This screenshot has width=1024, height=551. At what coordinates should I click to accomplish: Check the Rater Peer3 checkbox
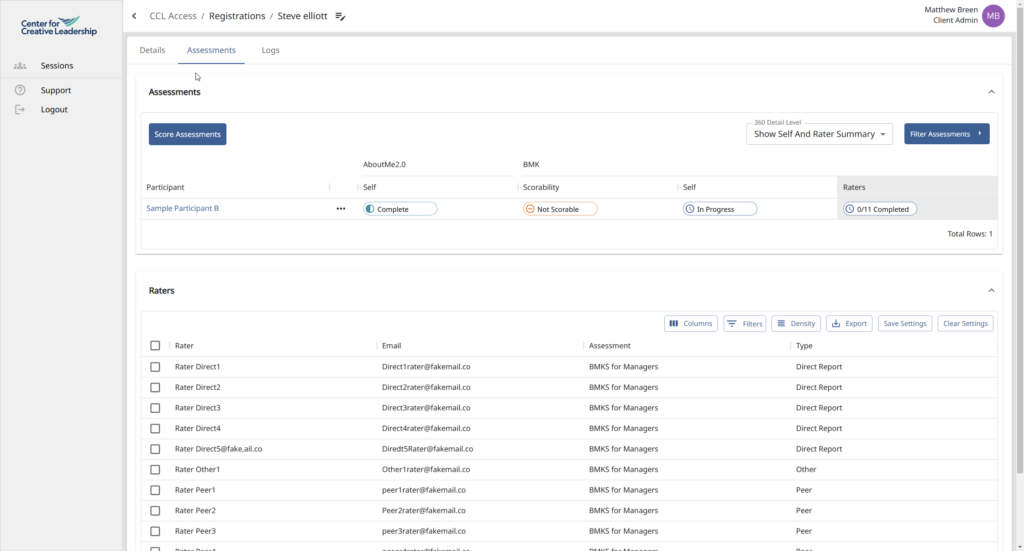coord(155,531)
